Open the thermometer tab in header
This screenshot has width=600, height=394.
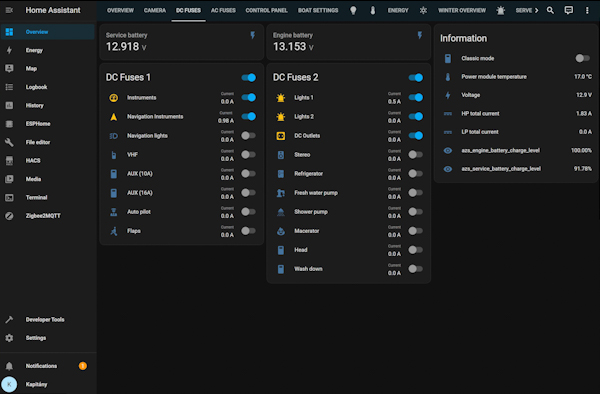click(373, 10)
